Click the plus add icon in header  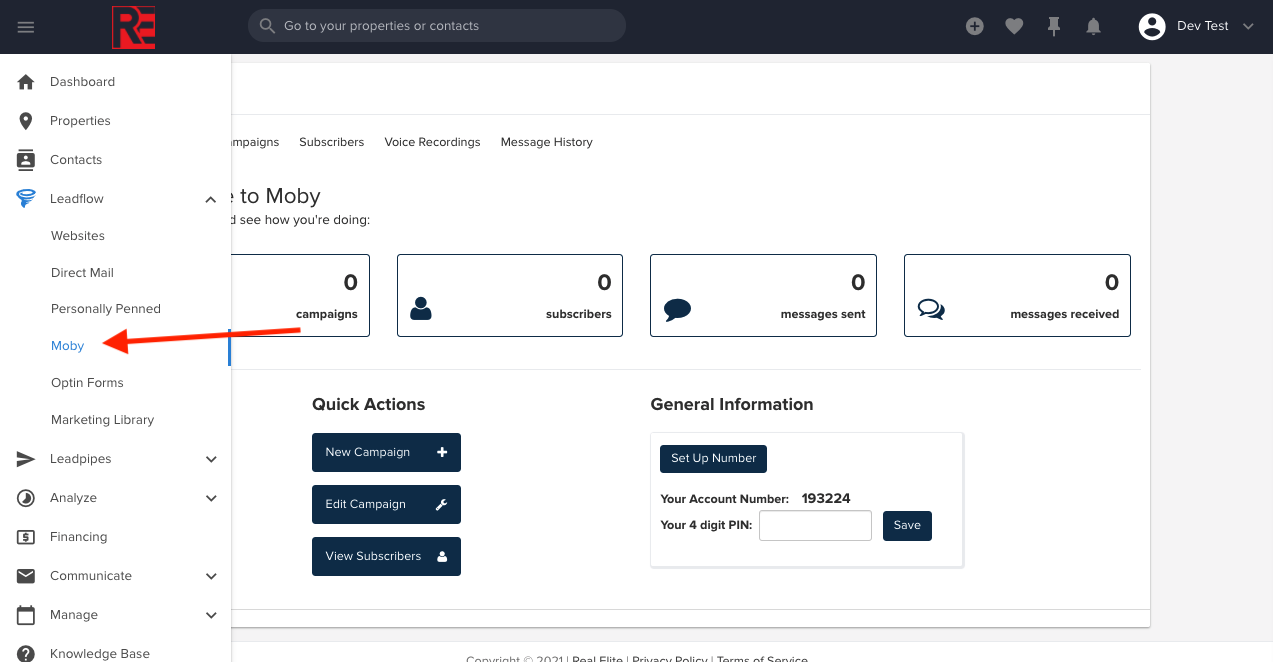975,27
